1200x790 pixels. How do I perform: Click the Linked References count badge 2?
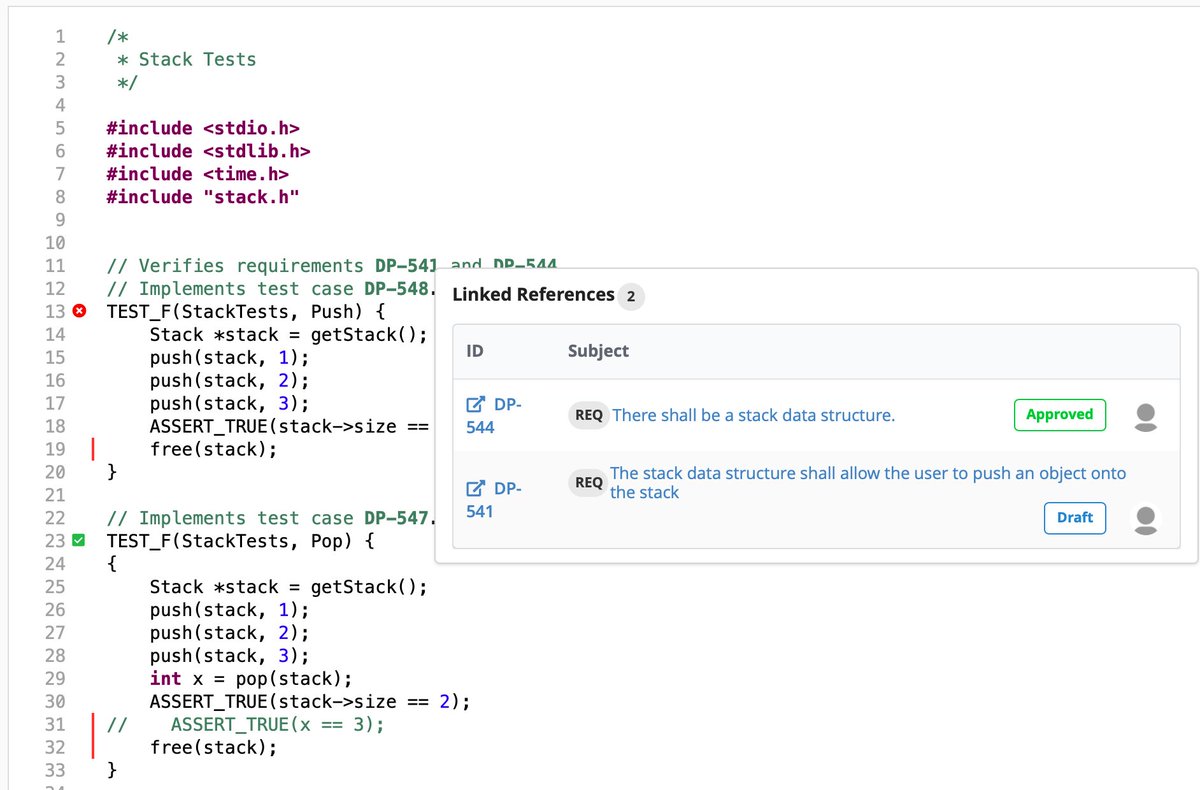point(630,296)
